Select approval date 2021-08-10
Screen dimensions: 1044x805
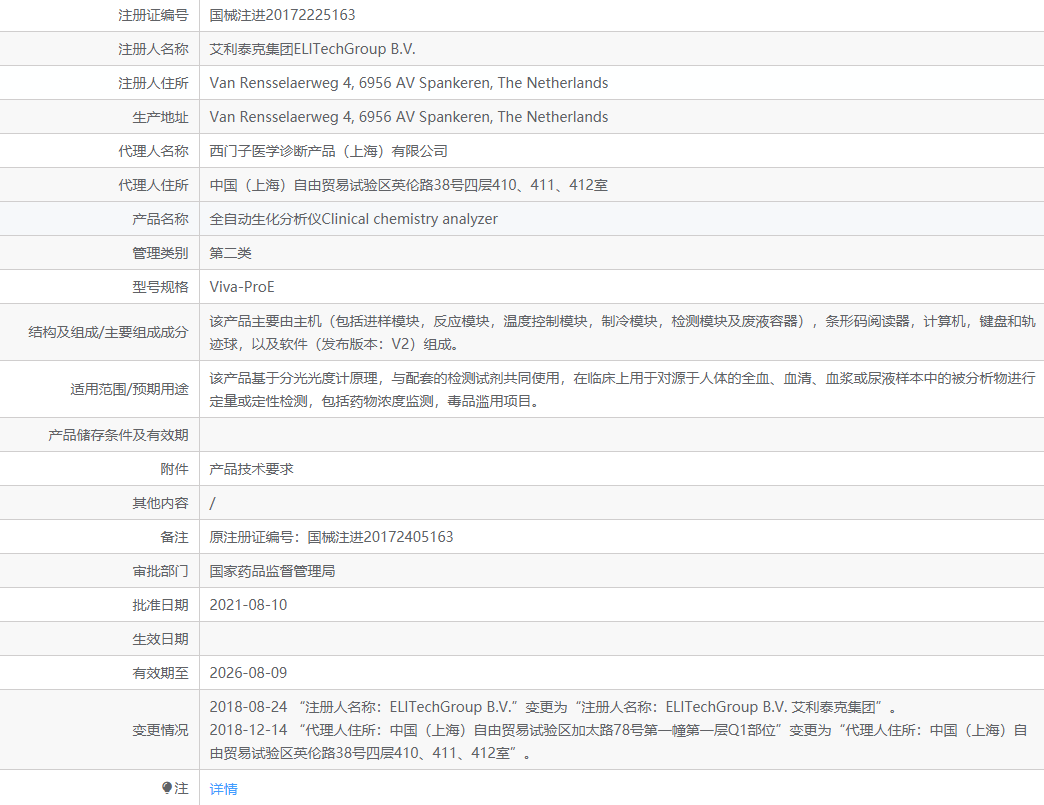[248, 605]
